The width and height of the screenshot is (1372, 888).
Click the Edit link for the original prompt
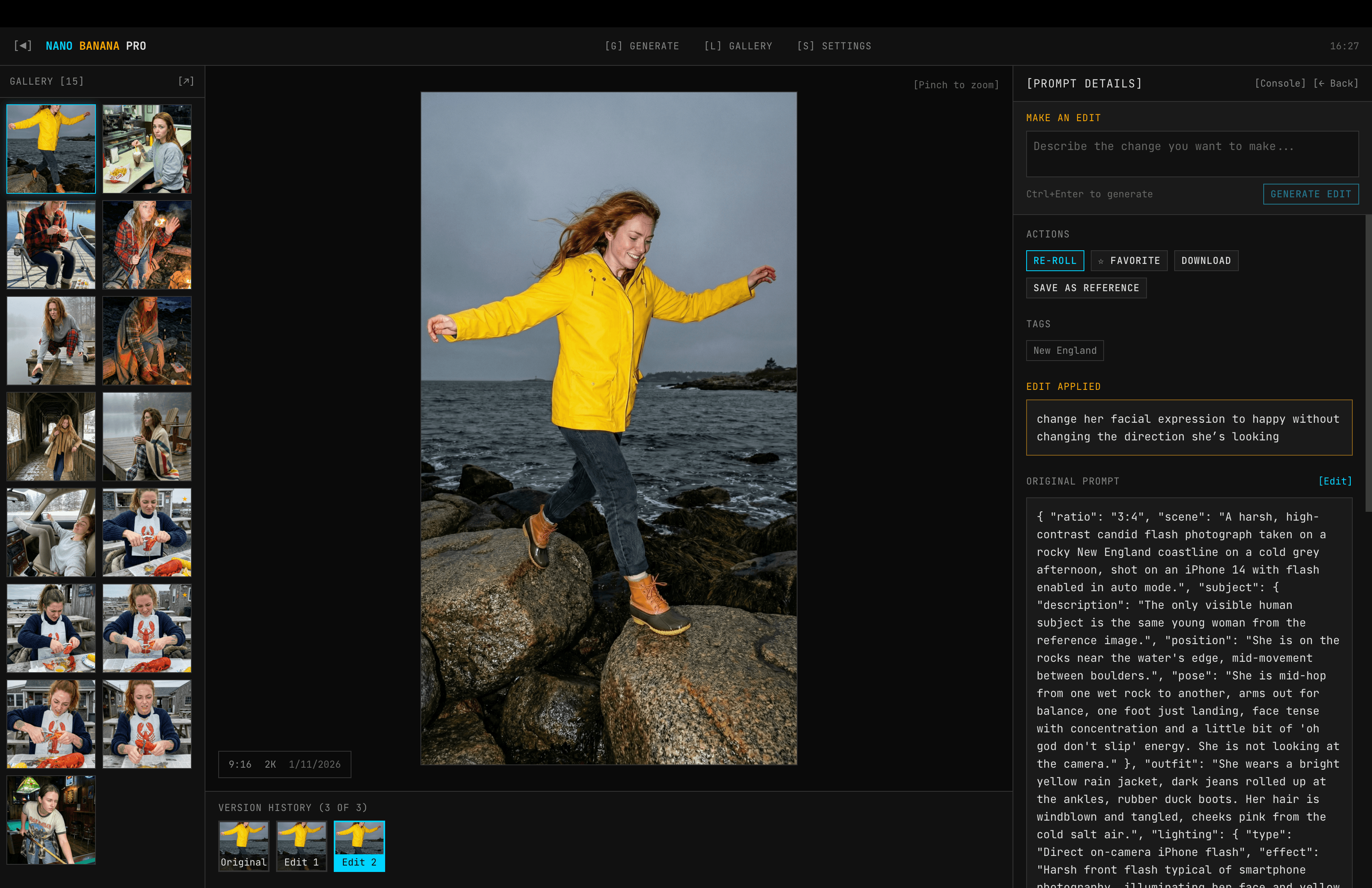point(1335,481)
